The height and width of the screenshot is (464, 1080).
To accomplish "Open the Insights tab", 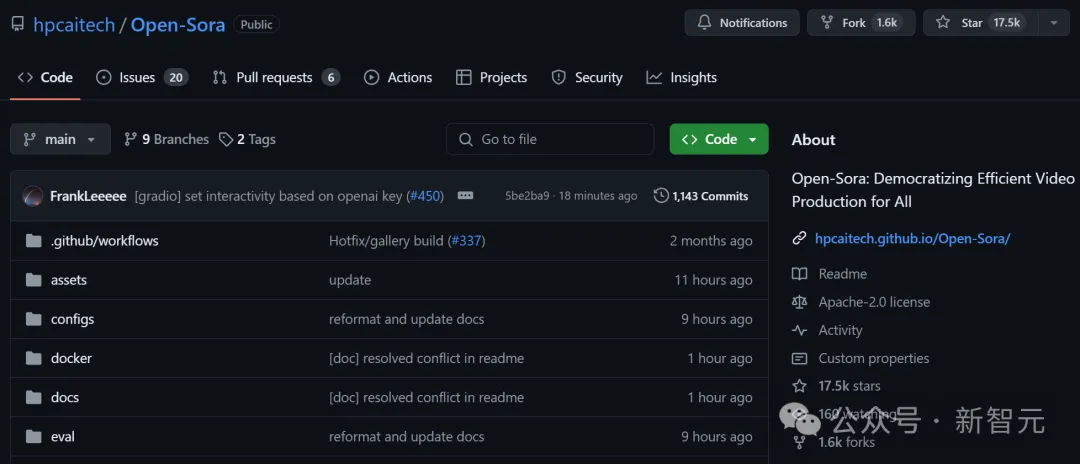I will coord(681,78).
